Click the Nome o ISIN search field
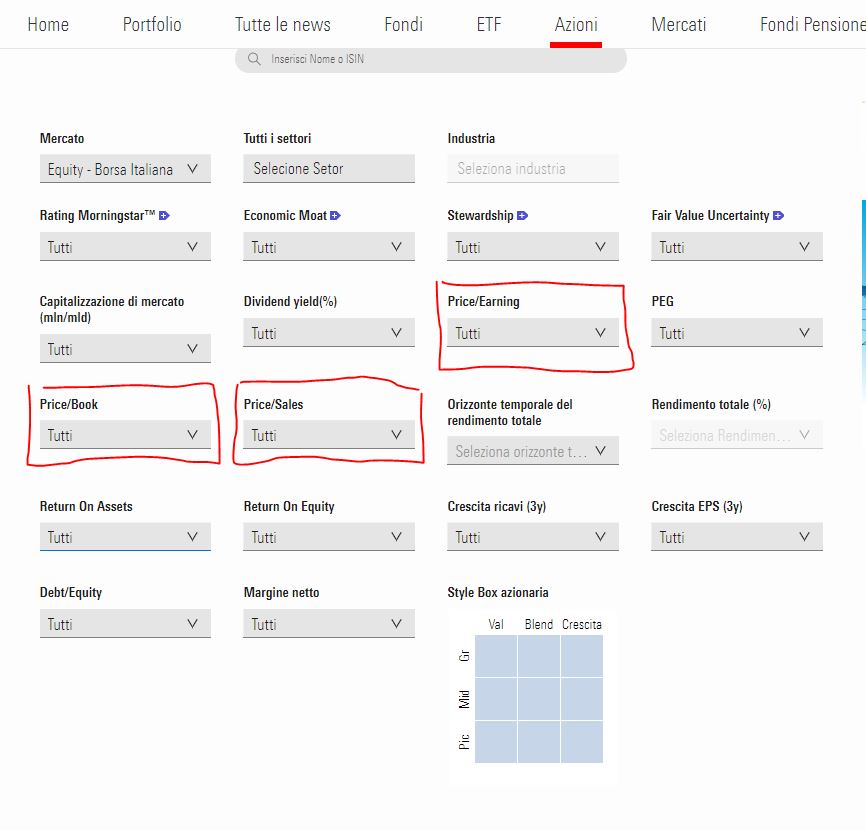This screenshot has width=866, height=830. [440, 60]
